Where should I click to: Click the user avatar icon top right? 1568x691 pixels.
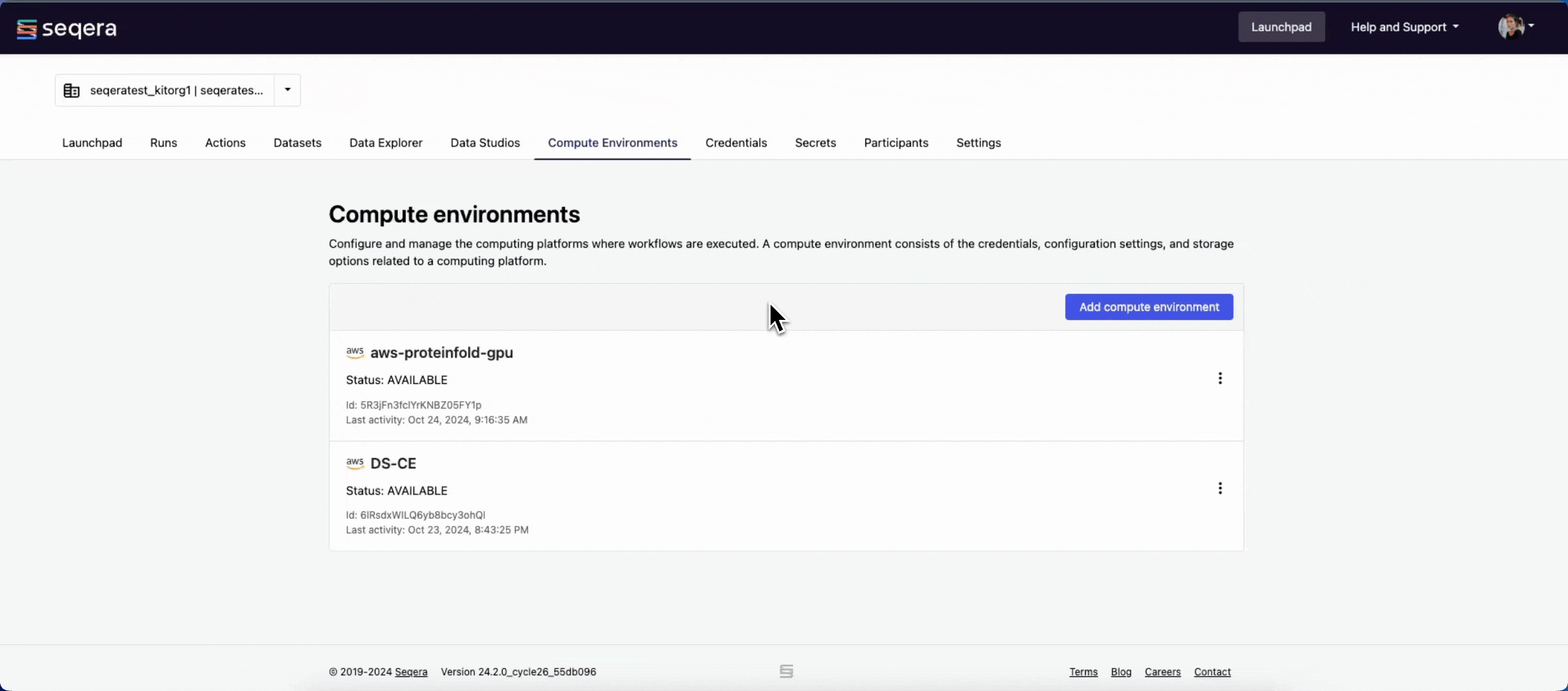pyautogui.click(x=1510, y=27)
